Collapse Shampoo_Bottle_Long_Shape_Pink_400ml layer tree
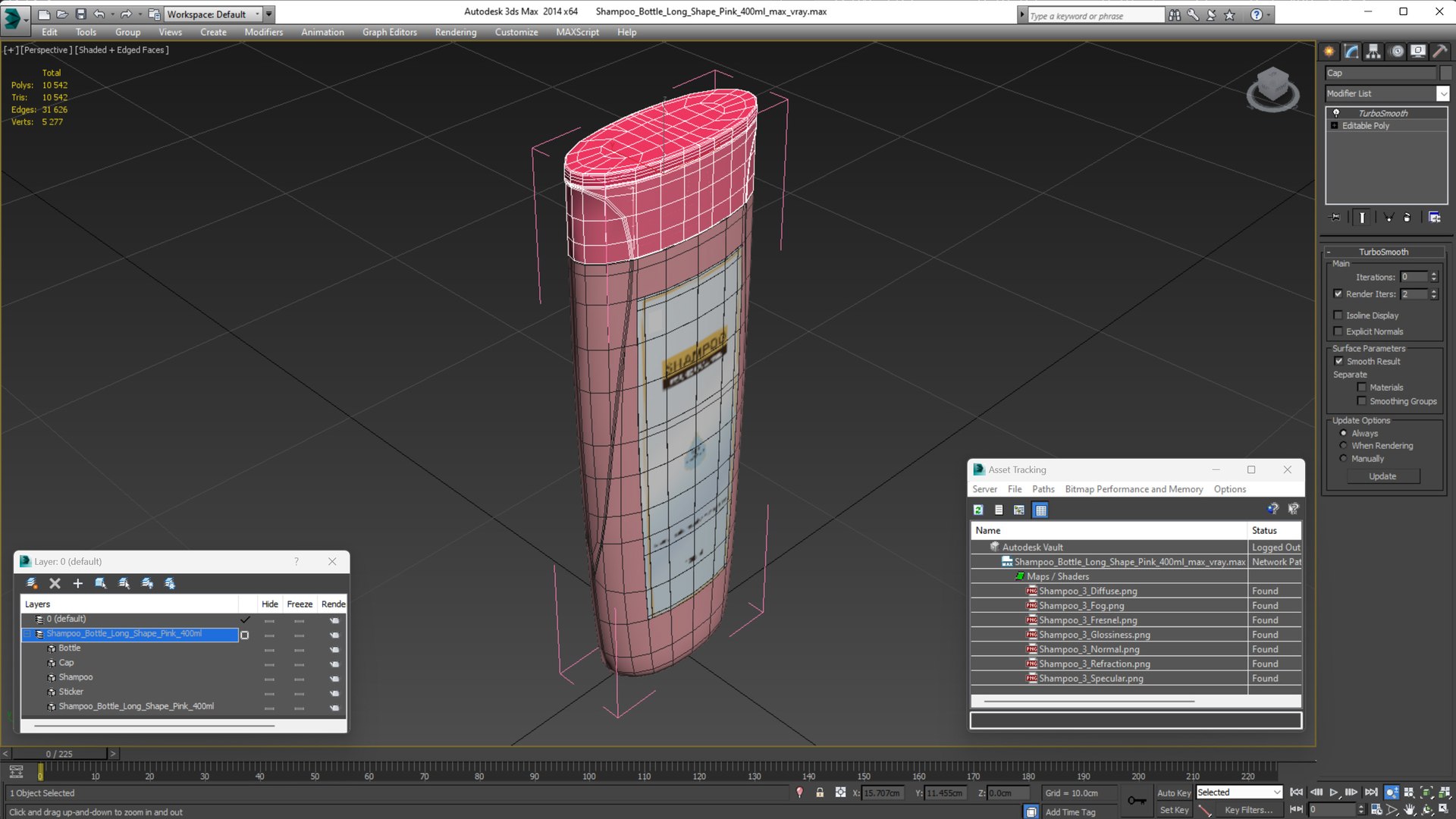This screenshot has width=1456, height=819. 28,634
